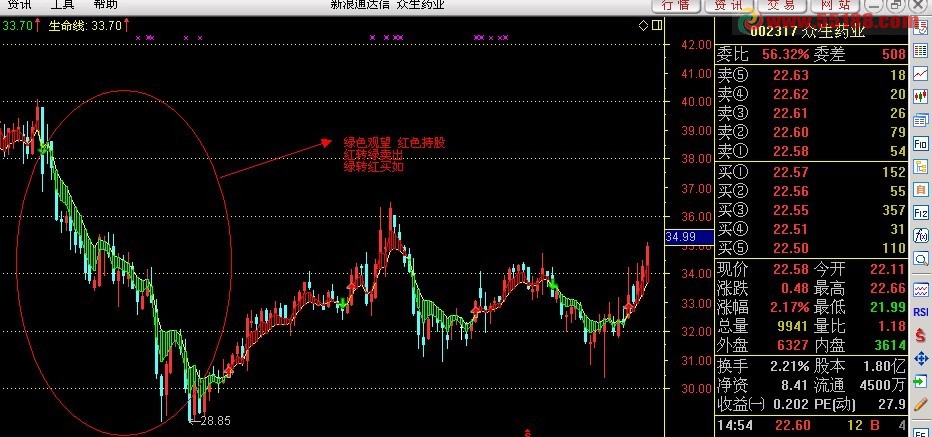This screenshot has width=932, height=437.
Task: Click the 内盘 3614 value
Action: (x=890, y=345)
